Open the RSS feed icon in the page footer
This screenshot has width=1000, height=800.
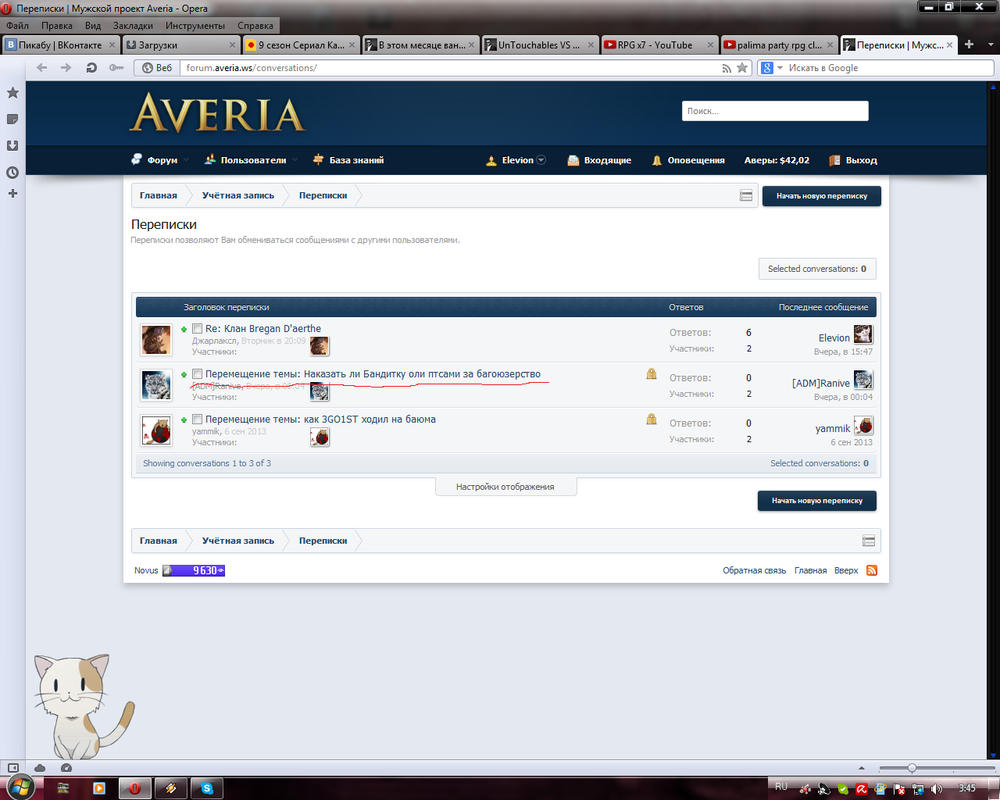(x=871, y=570)
